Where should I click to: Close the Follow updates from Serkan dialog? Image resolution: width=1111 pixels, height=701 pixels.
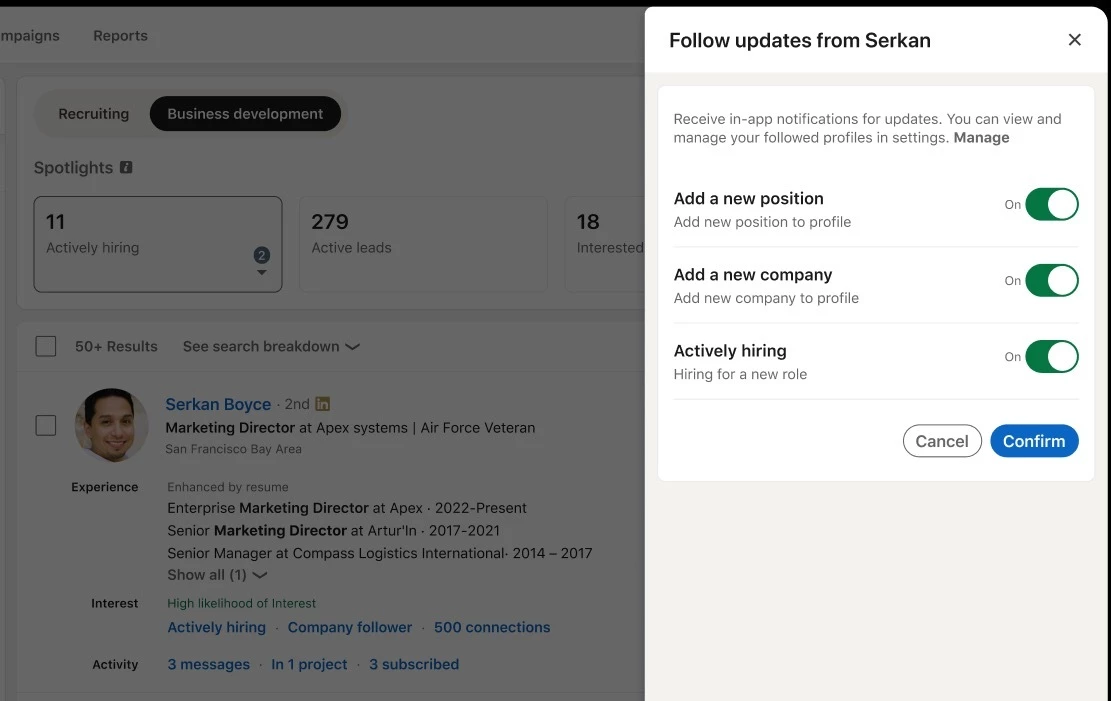pos(1074,39)
